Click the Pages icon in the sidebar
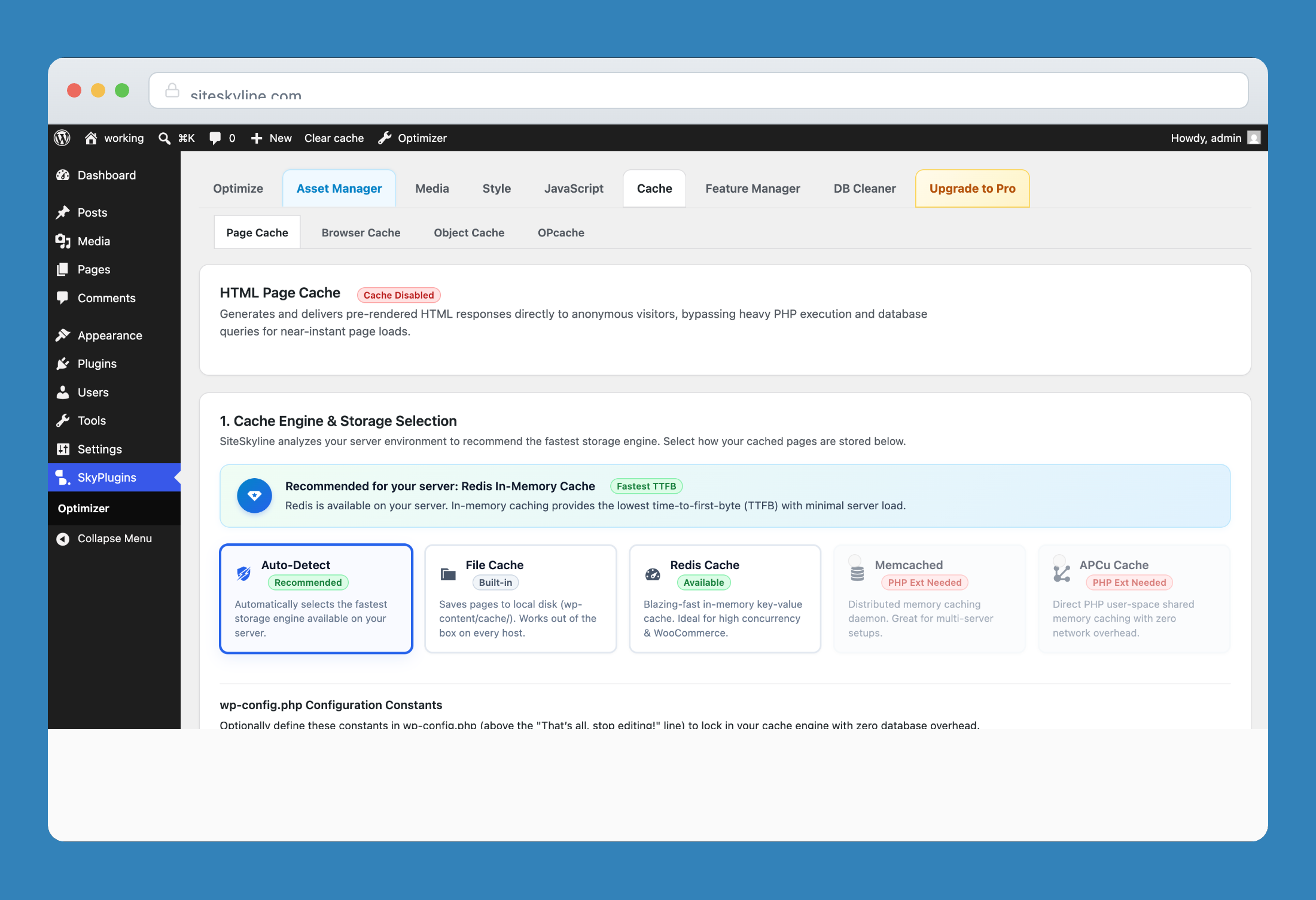The height and width of the screenshot is (900, 1316). pos(63,269)
